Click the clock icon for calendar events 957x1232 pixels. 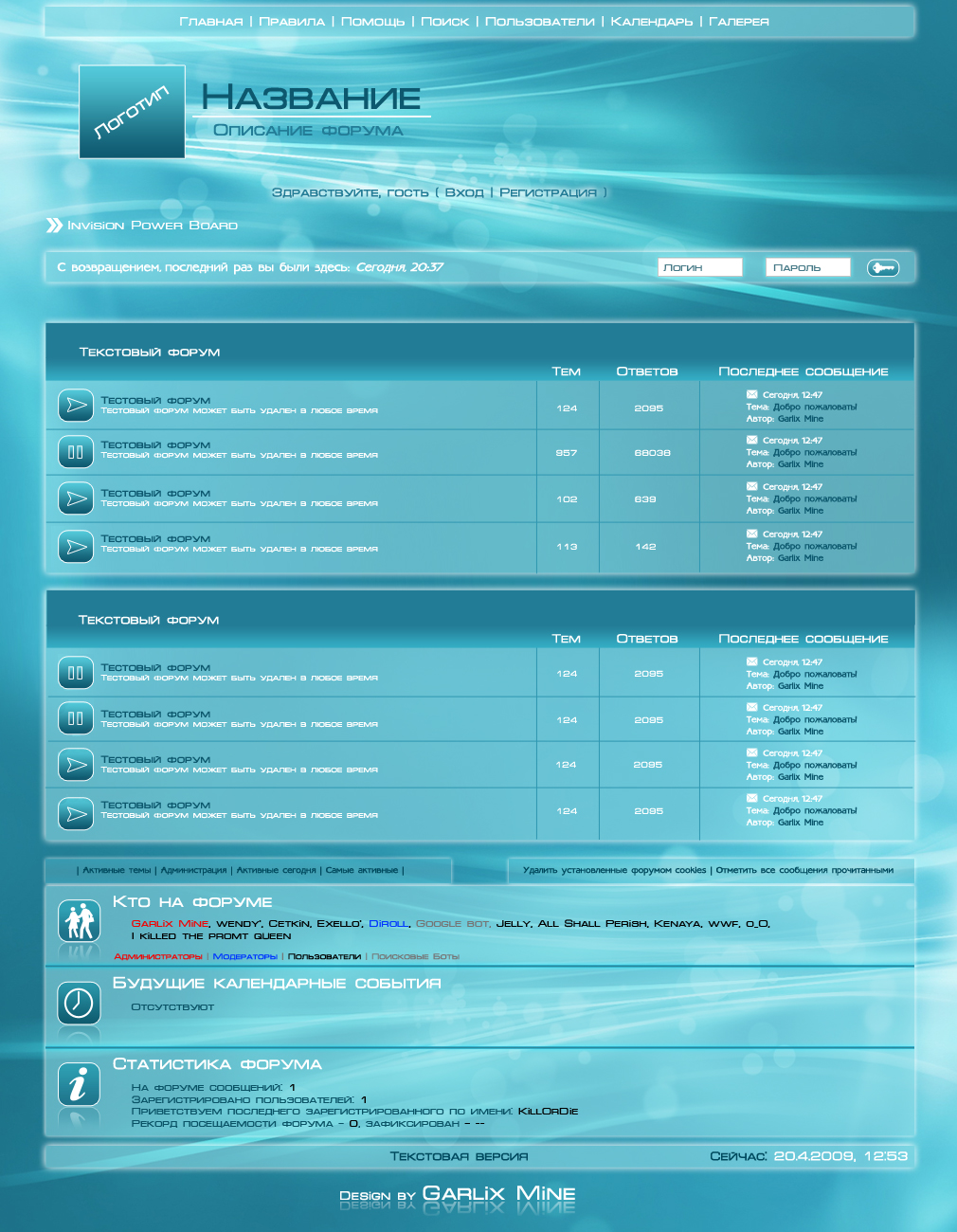tap(80, 1002)
